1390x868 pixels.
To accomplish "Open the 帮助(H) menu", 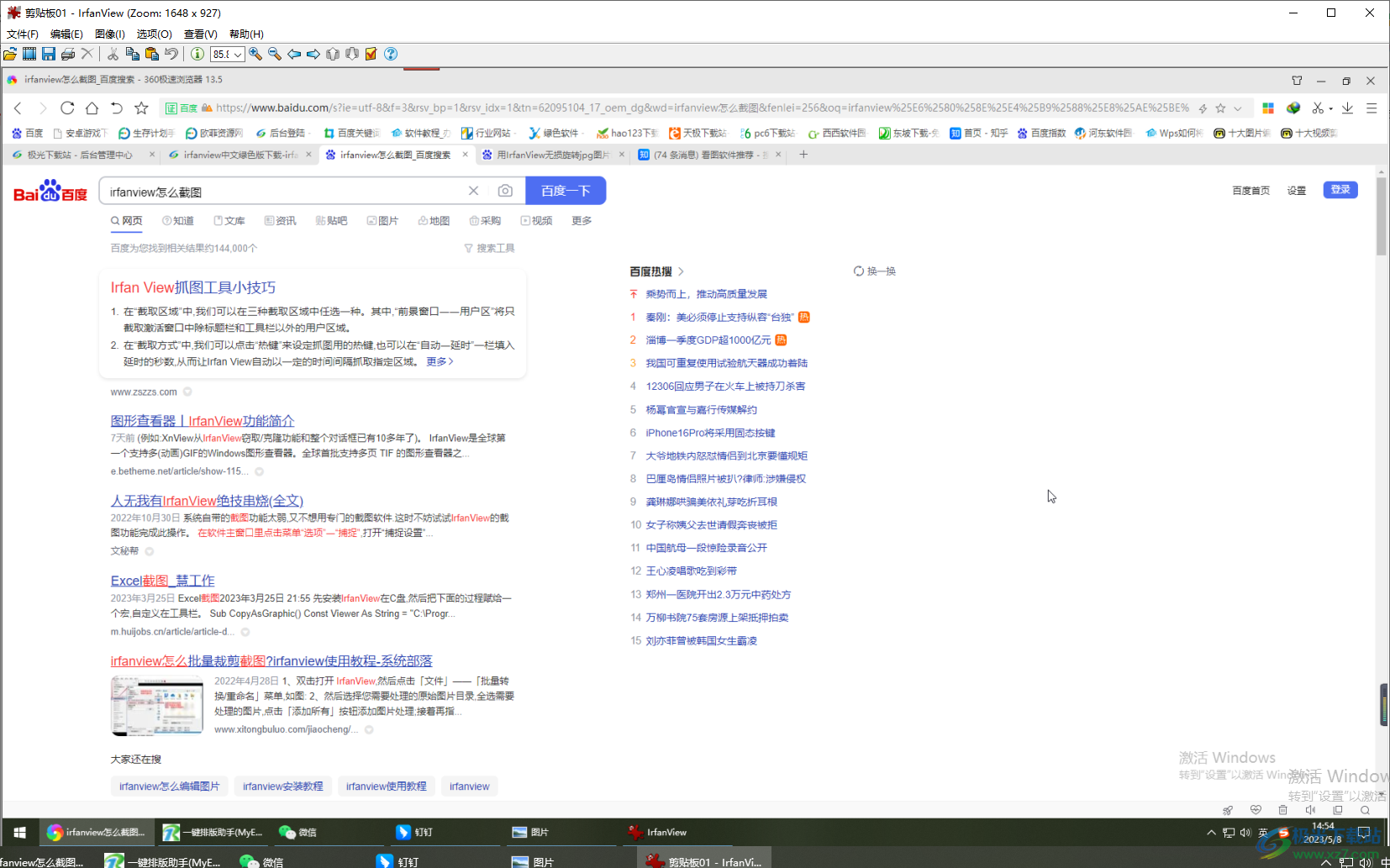I will (246, 34).
